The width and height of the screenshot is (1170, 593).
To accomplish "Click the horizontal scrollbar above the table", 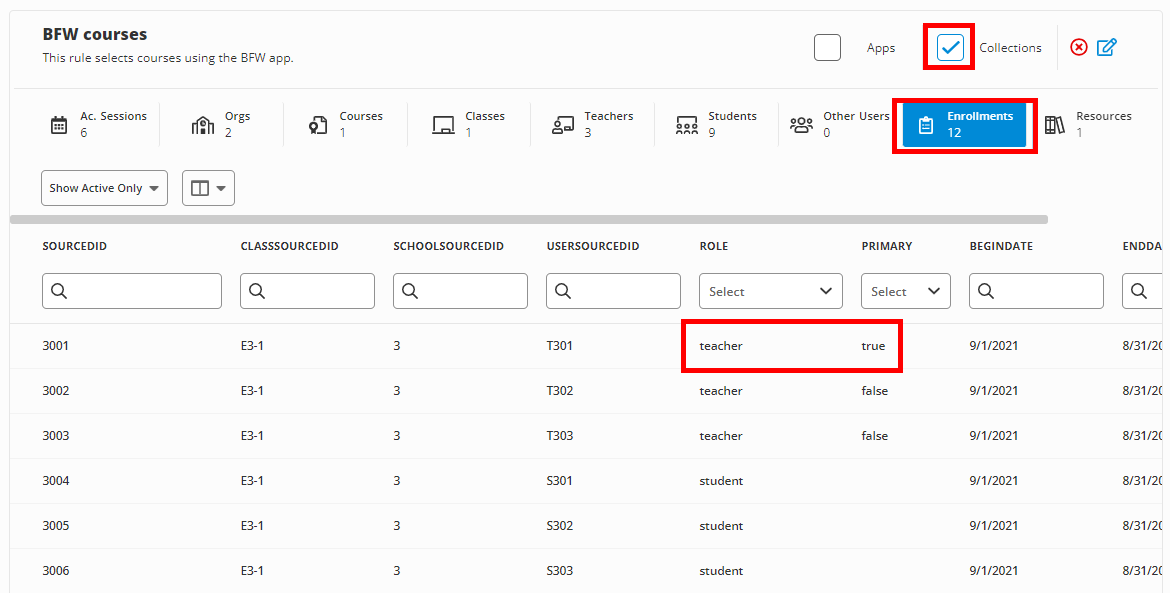I will [x=528, y=217].
